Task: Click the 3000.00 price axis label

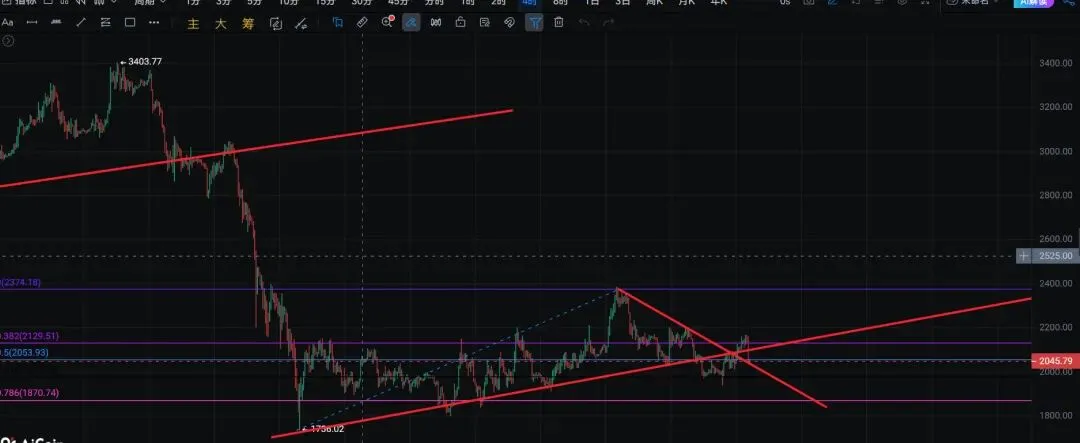Action: pyautogui.click(x=1055, y=152)
